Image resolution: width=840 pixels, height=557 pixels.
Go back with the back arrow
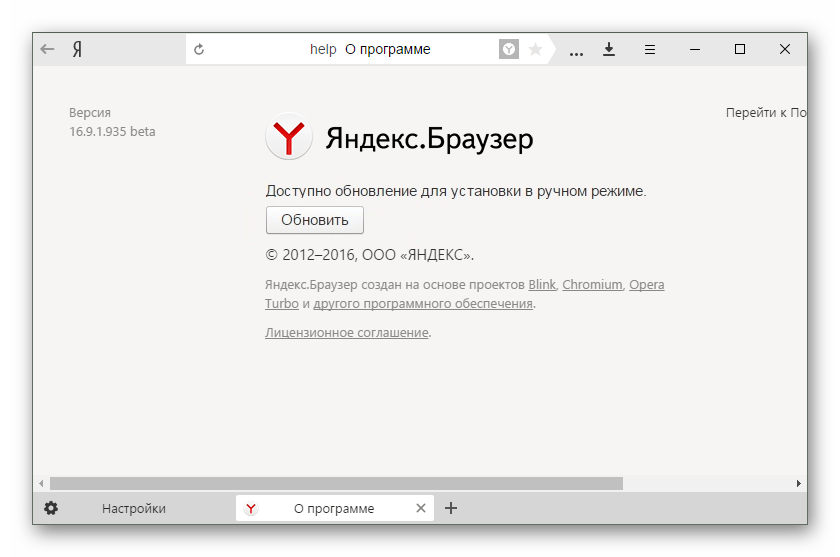[47, 49]
